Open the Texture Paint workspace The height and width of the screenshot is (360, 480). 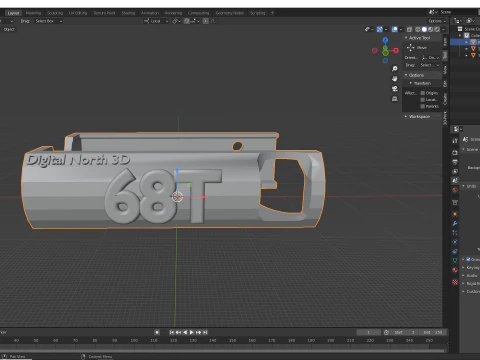click(x=104, y=13)
